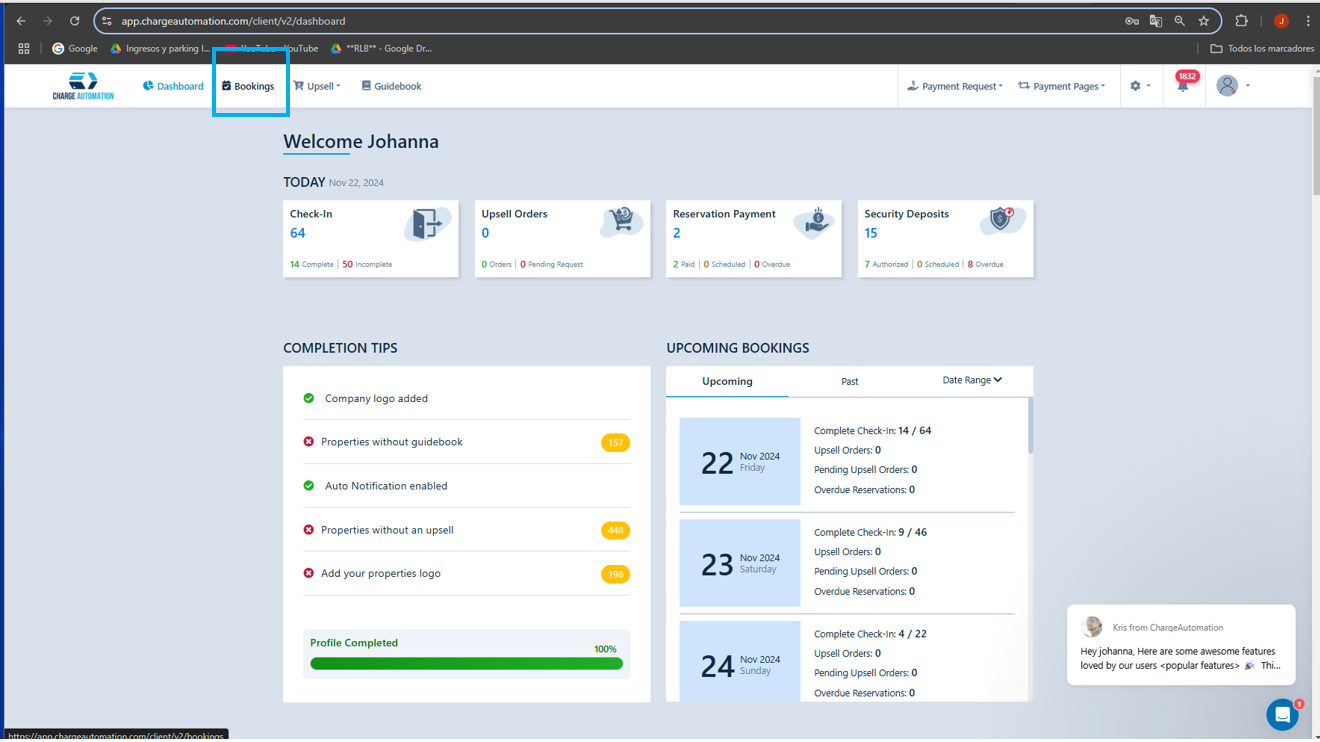Open the '**RLB** - Google Dr...' bookmark
The height and width of the screenshot is (742, 1320).
click(x=382, y=48)
